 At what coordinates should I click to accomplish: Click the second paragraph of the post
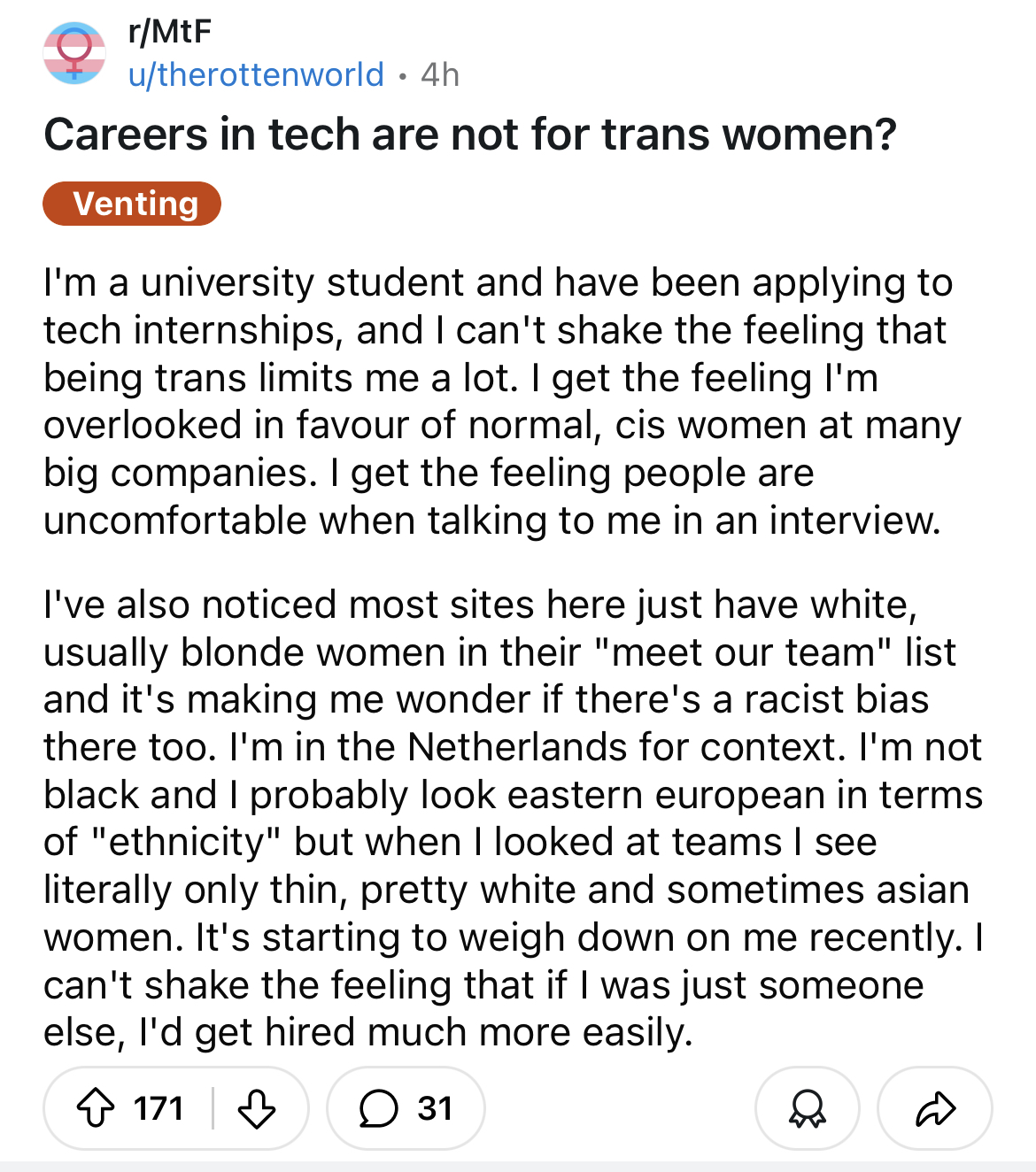pos(512,818)
